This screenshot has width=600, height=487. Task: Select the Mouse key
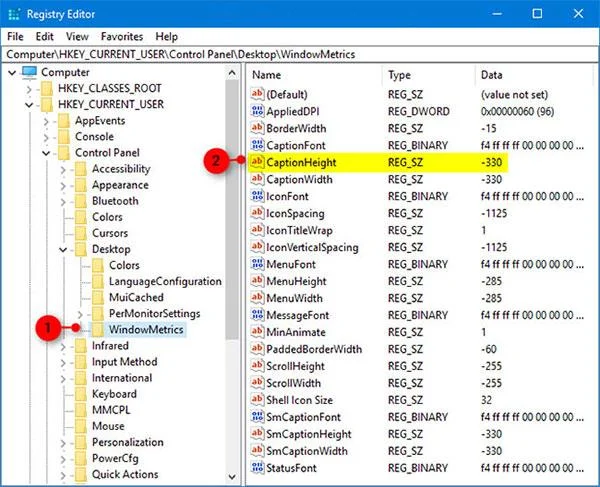(108, 426)
